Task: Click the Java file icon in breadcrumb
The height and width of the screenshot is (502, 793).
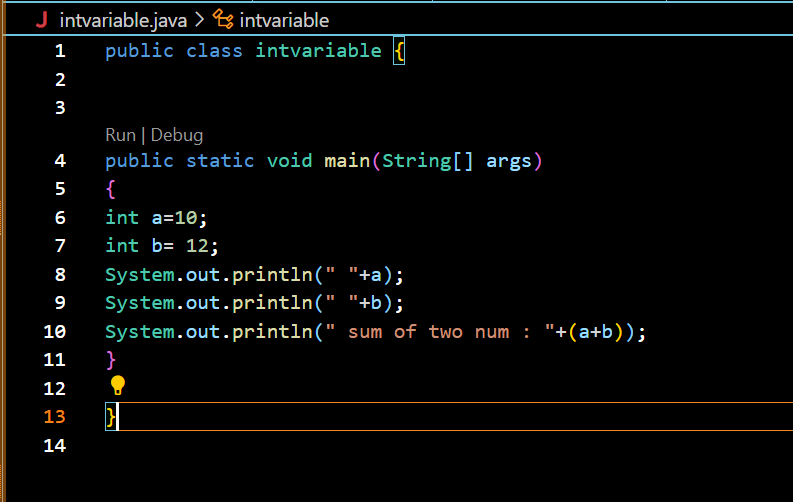Action: 42,20
